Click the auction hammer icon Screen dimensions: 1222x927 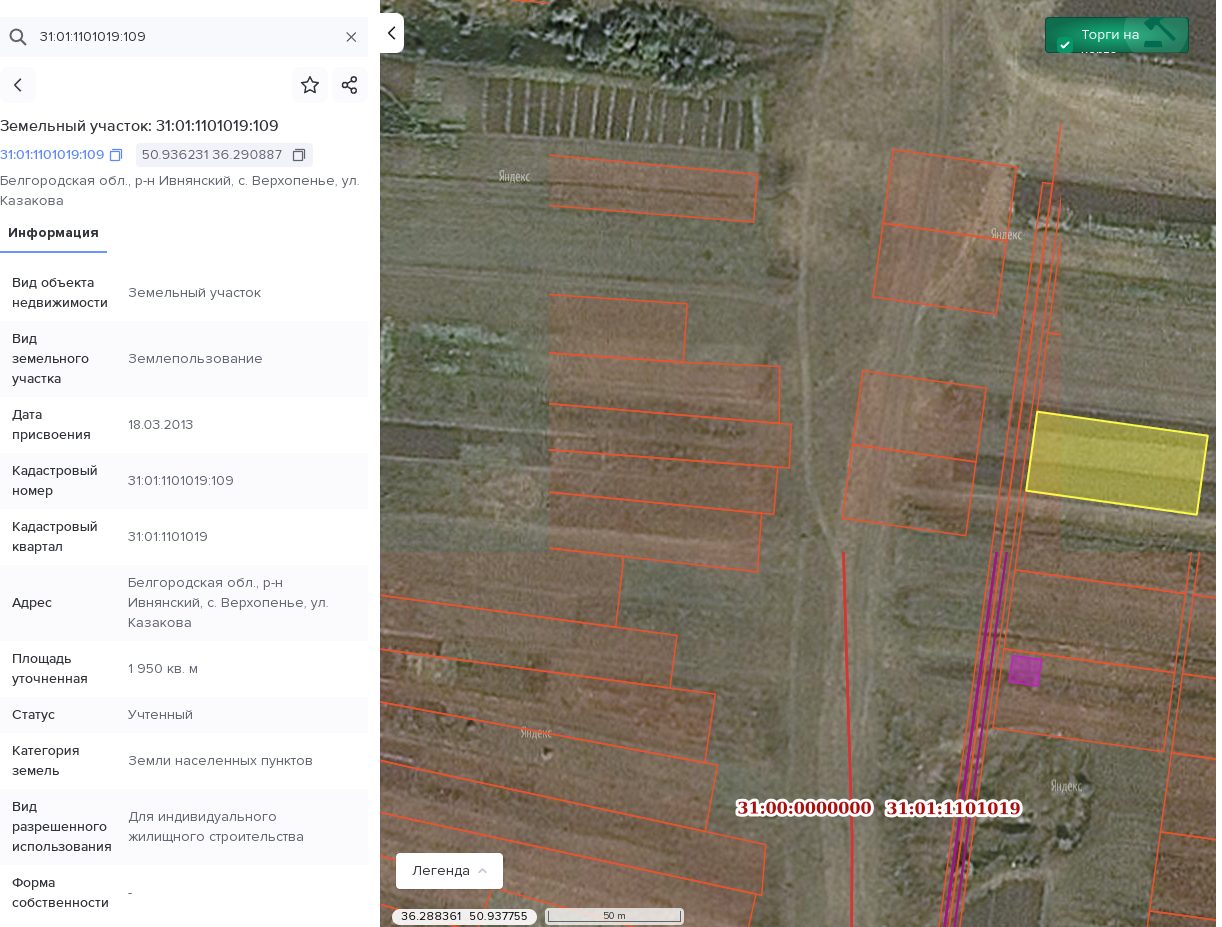coord(1159,33)
